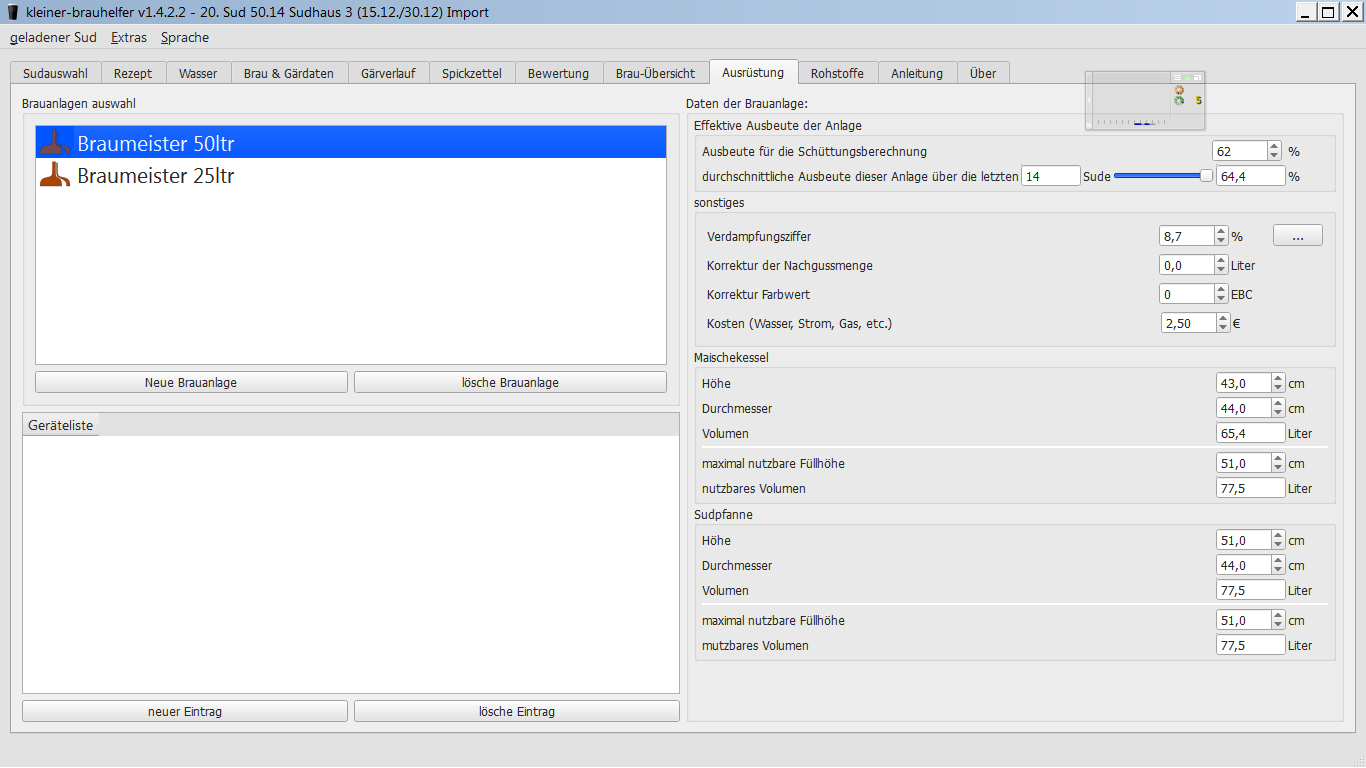Decrease the Verdampfungsziffer value
The width and height of the screenshot is (1366, 768).
pos(1221,241)
